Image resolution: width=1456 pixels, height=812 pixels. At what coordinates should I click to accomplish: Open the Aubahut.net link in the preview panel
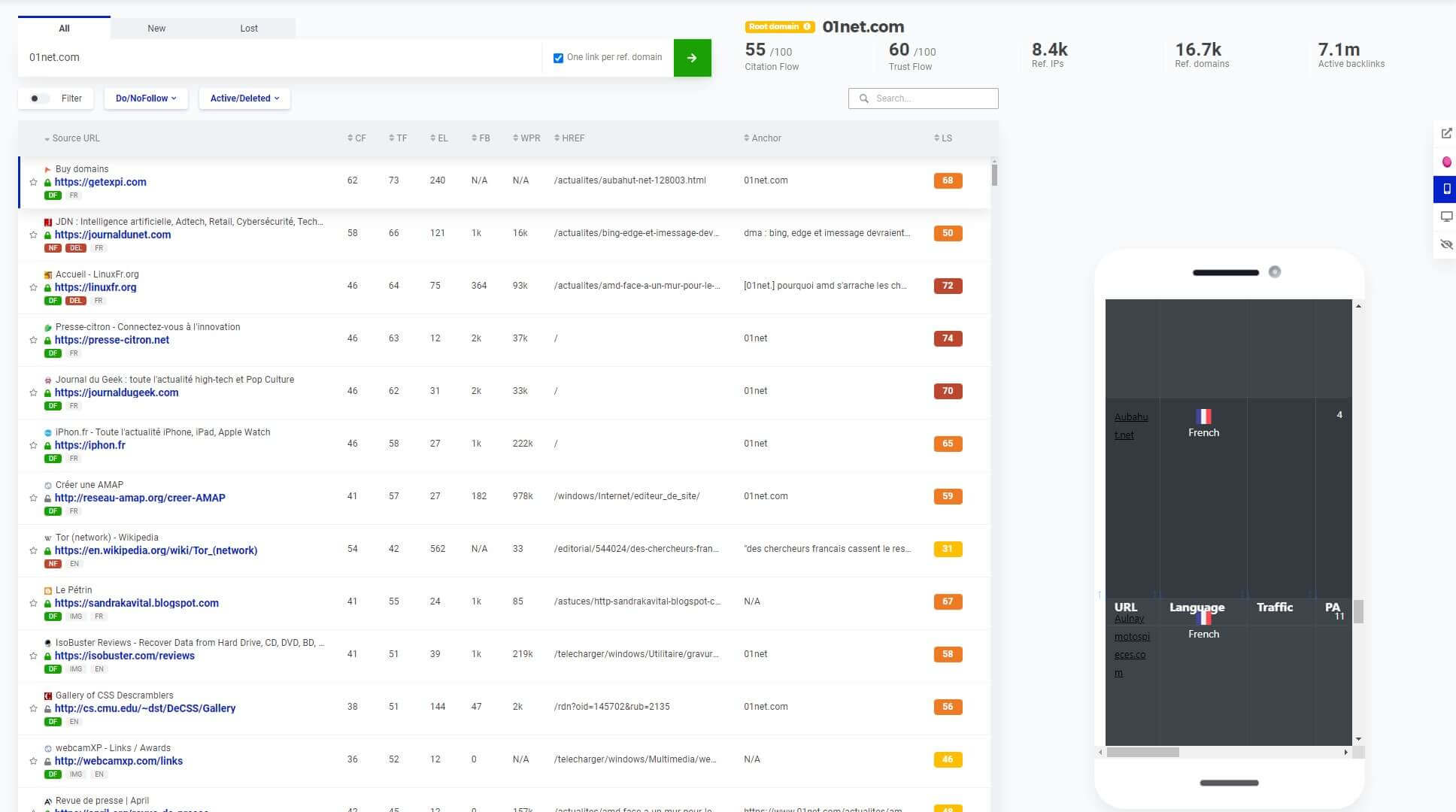(1130, 426)
